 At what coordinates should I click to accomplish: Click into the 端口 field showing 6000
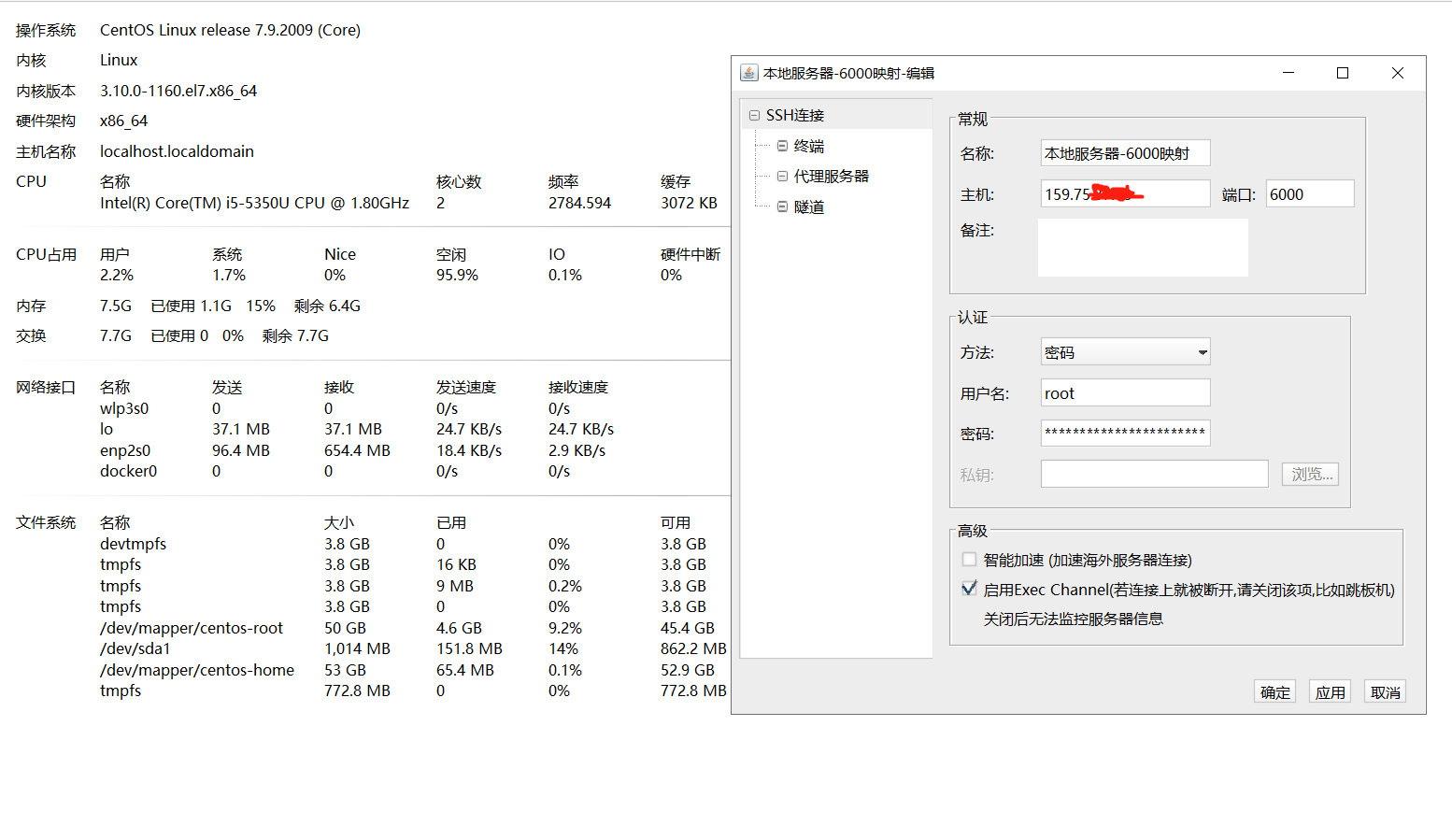point(1310,193)
